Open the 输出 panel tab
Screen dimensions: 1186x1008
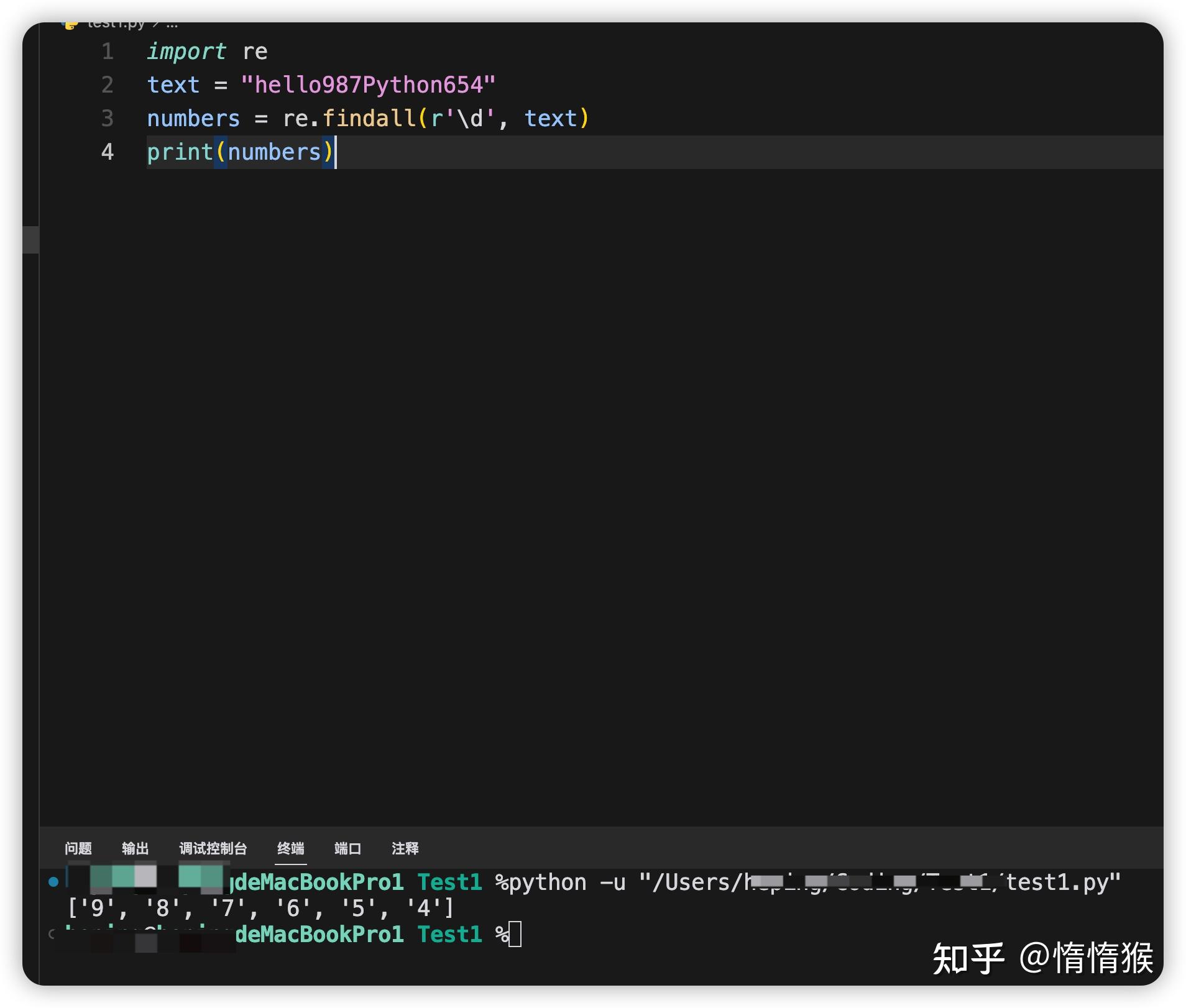(x=135, y=848)
